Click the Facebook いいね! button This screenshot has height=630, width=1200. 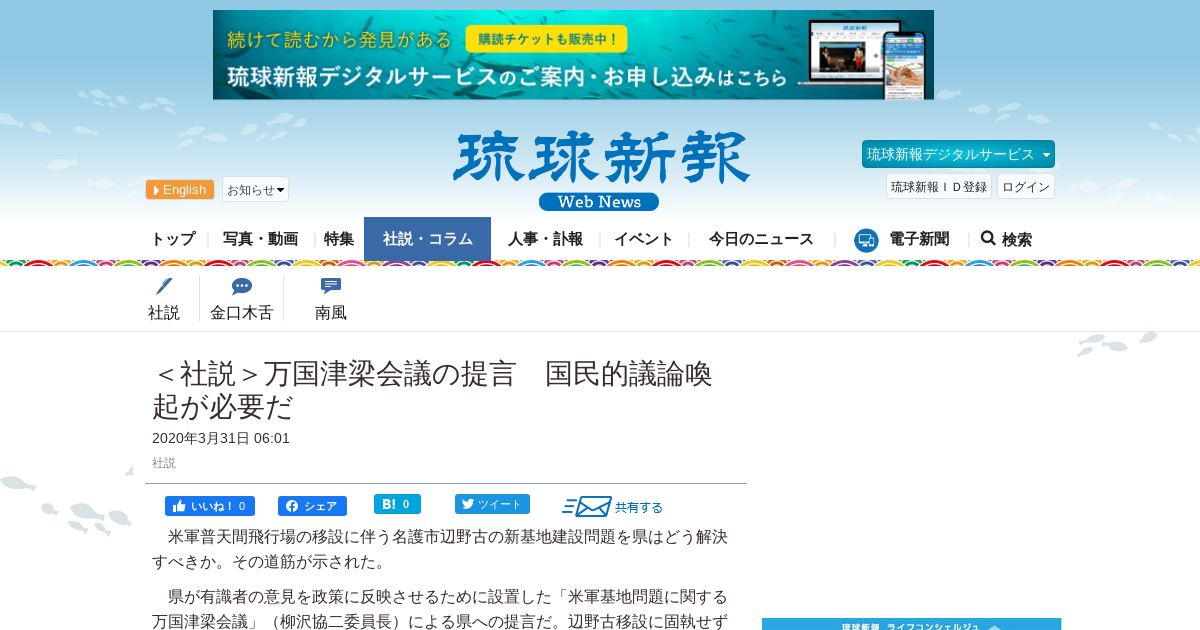[210, 506]
